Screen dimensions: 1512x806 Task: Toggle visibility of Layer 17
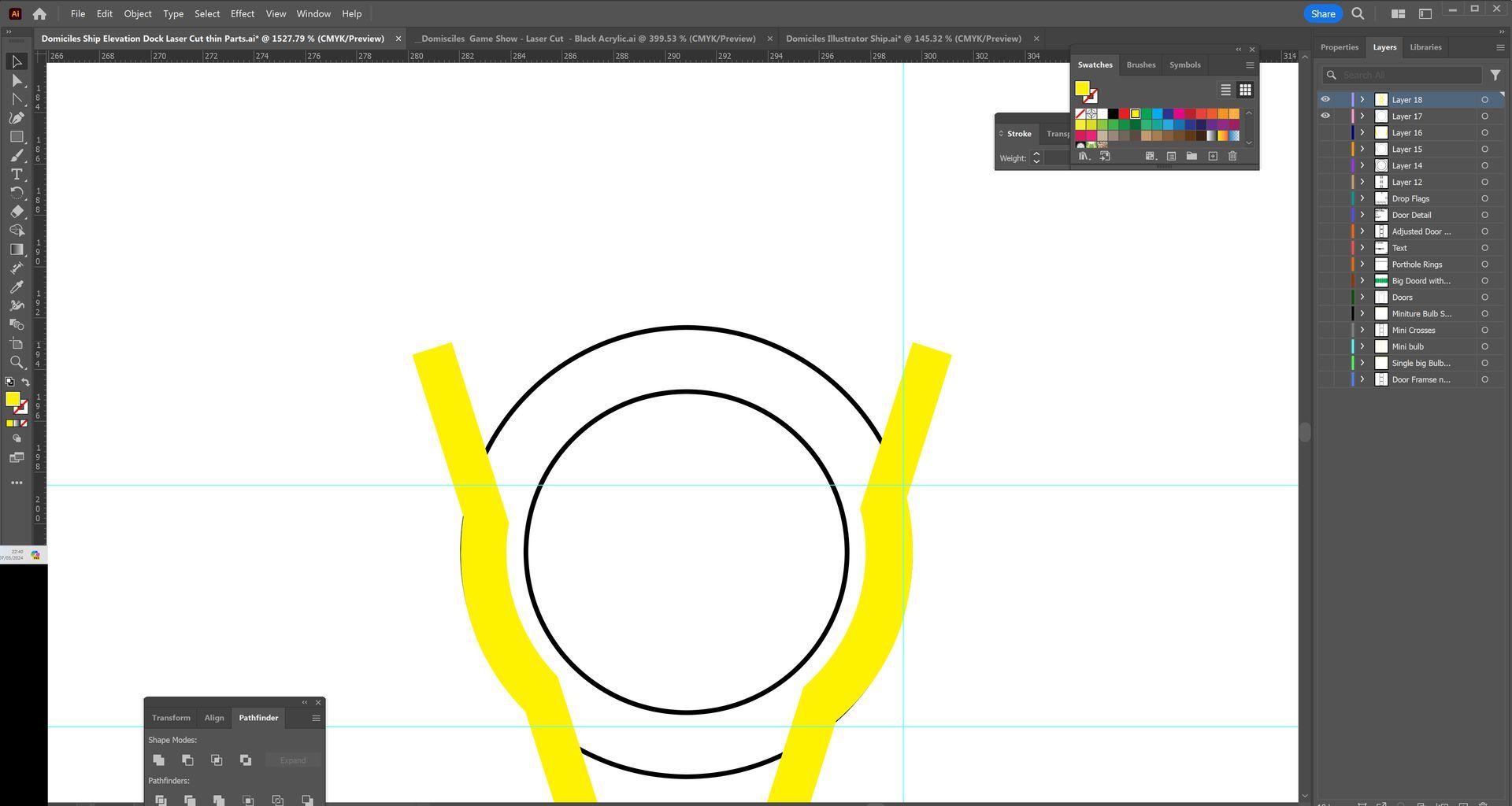[1325, 116]
